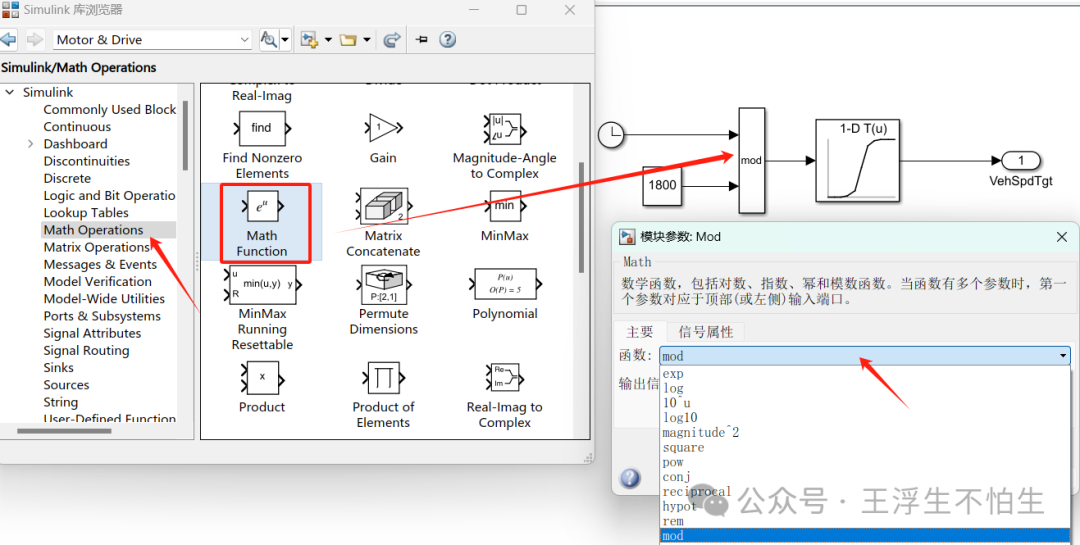Click the Real-Imag to Complex block icon
Viewport: 1080px width, 545px height.
pos(504,378)
